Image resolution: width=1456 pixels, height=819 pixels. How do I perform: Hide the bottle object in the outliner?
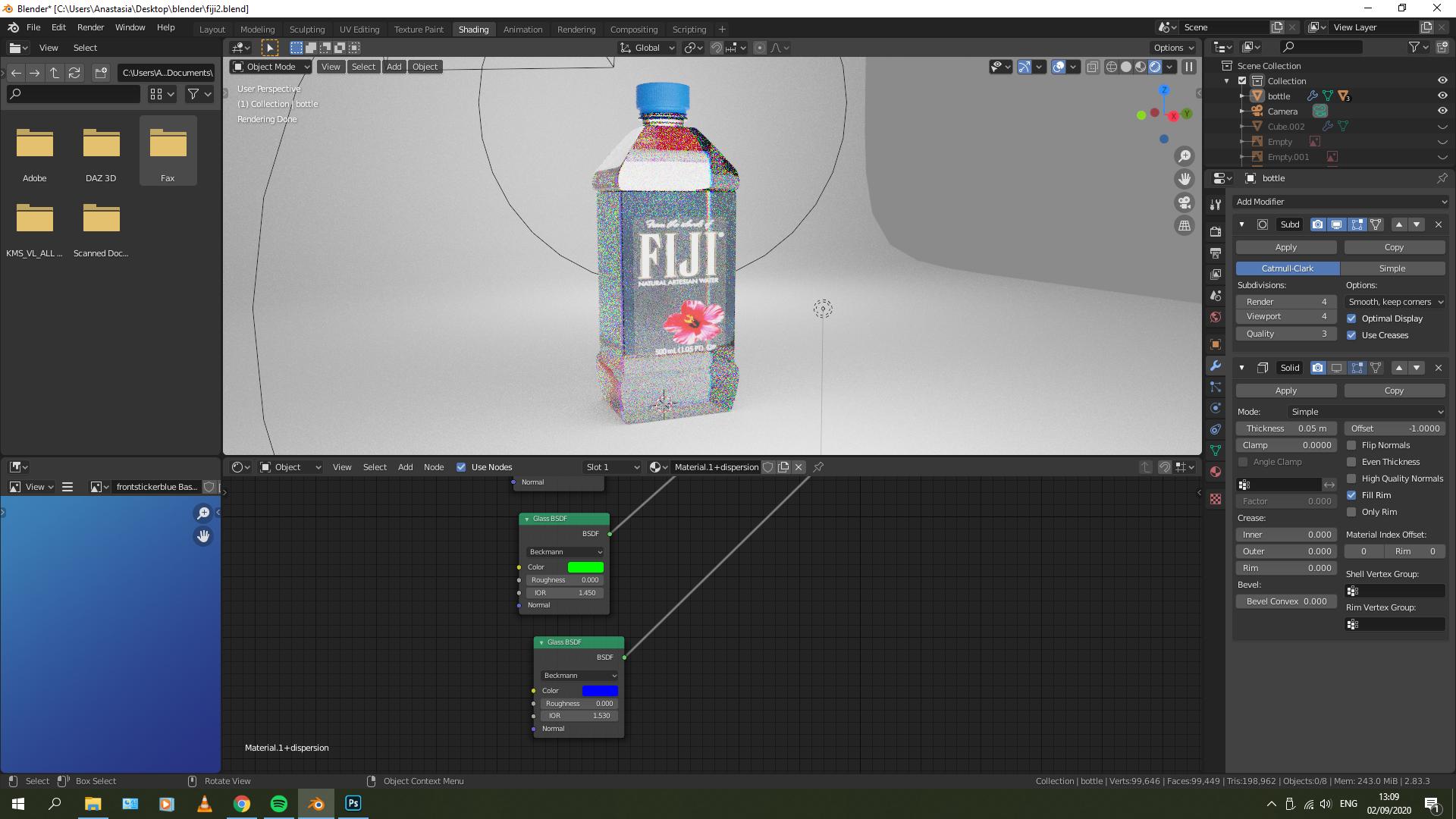[x=1442, y=96]
